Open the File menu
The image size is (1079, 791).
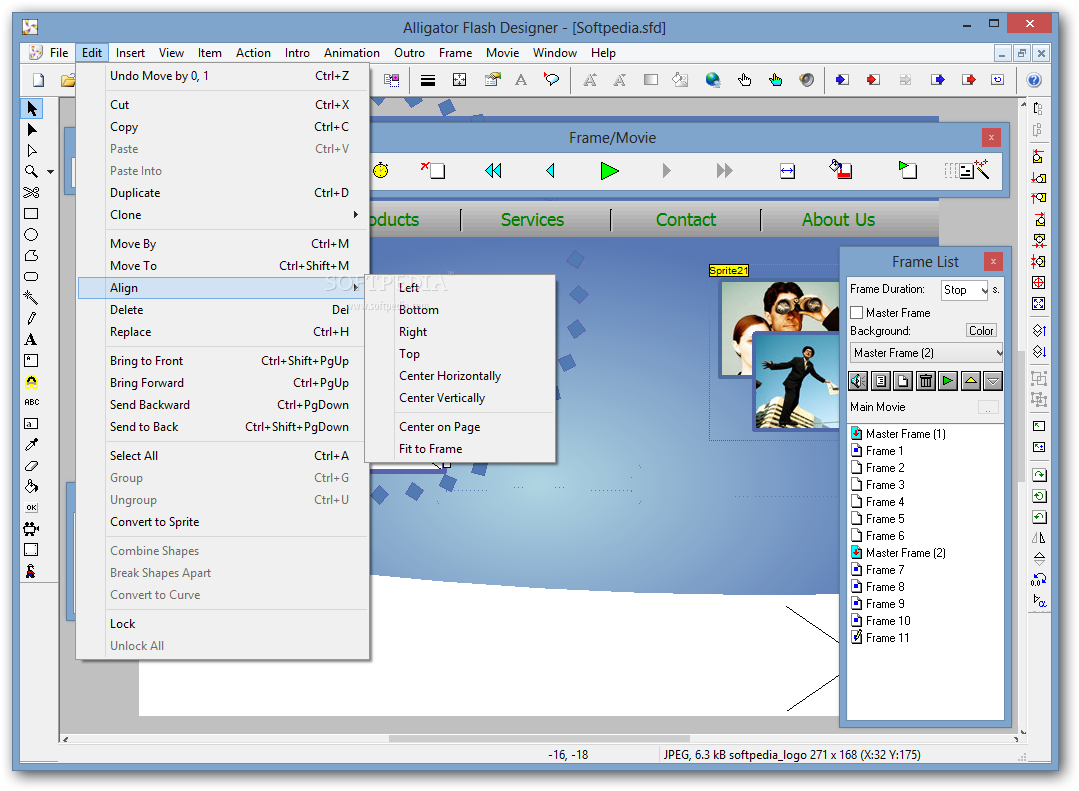click(58, 53)
